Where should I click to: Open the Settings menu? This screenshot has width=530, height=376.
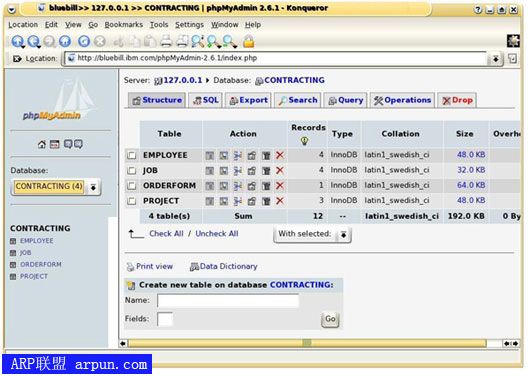tap(189, 25)
